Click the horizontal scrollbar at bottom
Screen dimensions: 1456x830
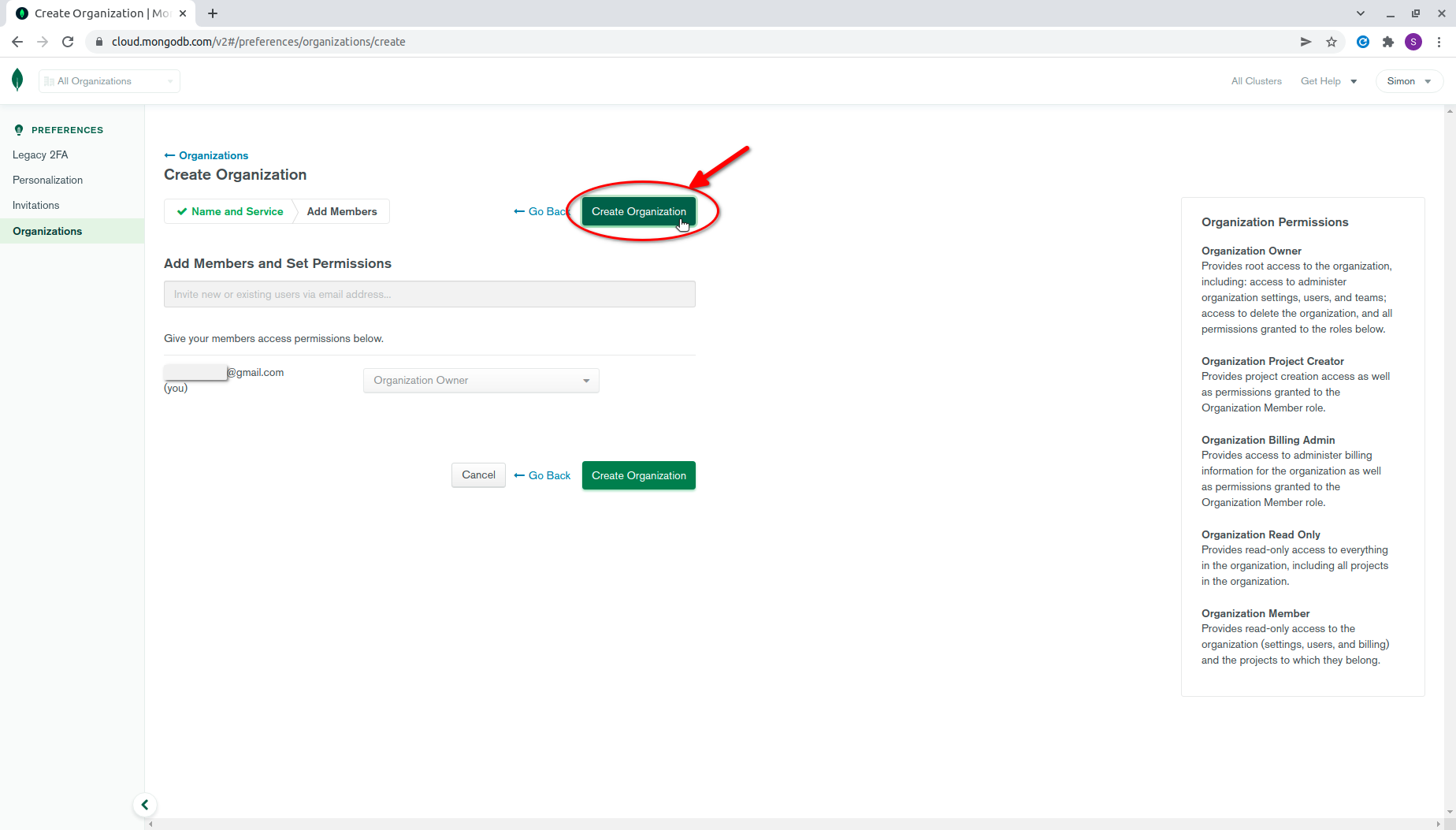pyautogui.click(x=794, y=824)
